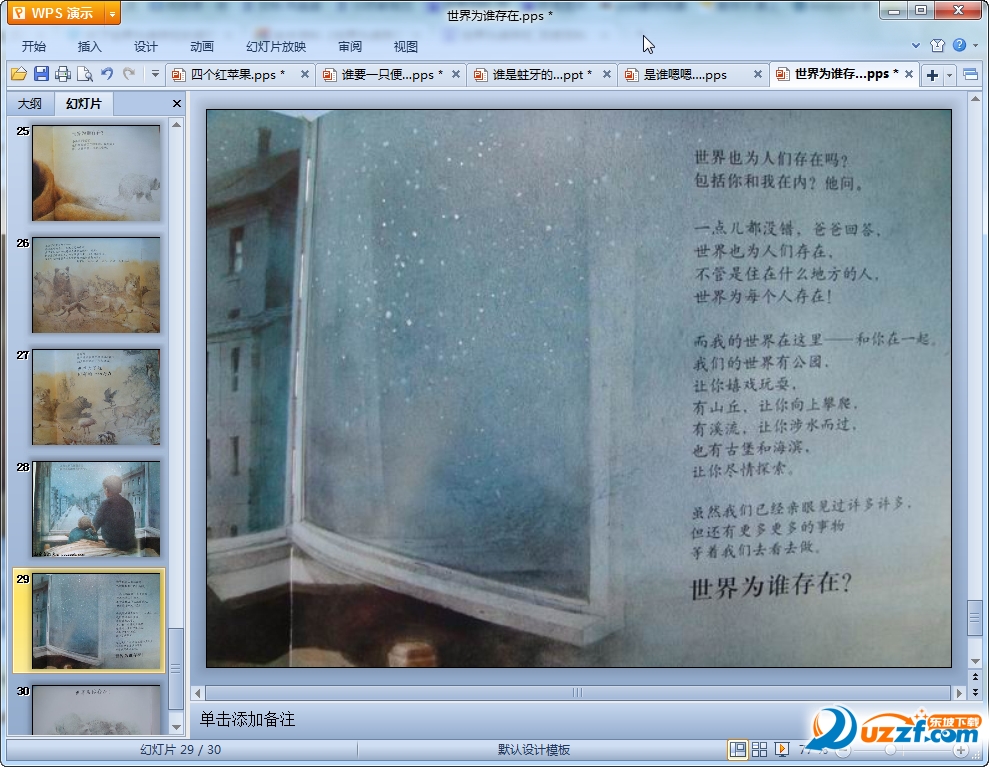Collapse the ribbon with the chevron
The height and width of the screenshot is (767, 989).
pos(916,45)
